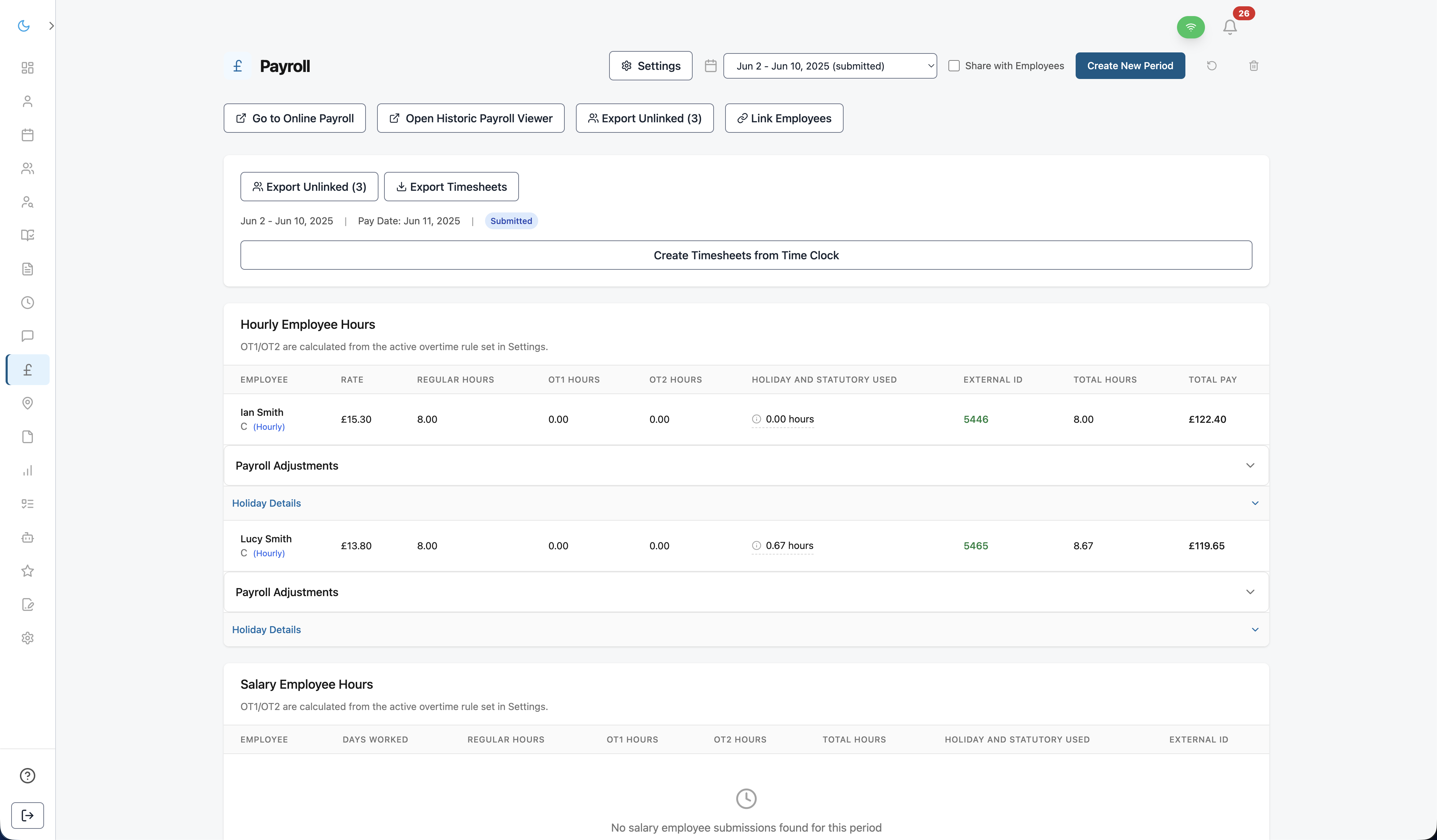
Task: Click Link Employees button
Action: 784,118
